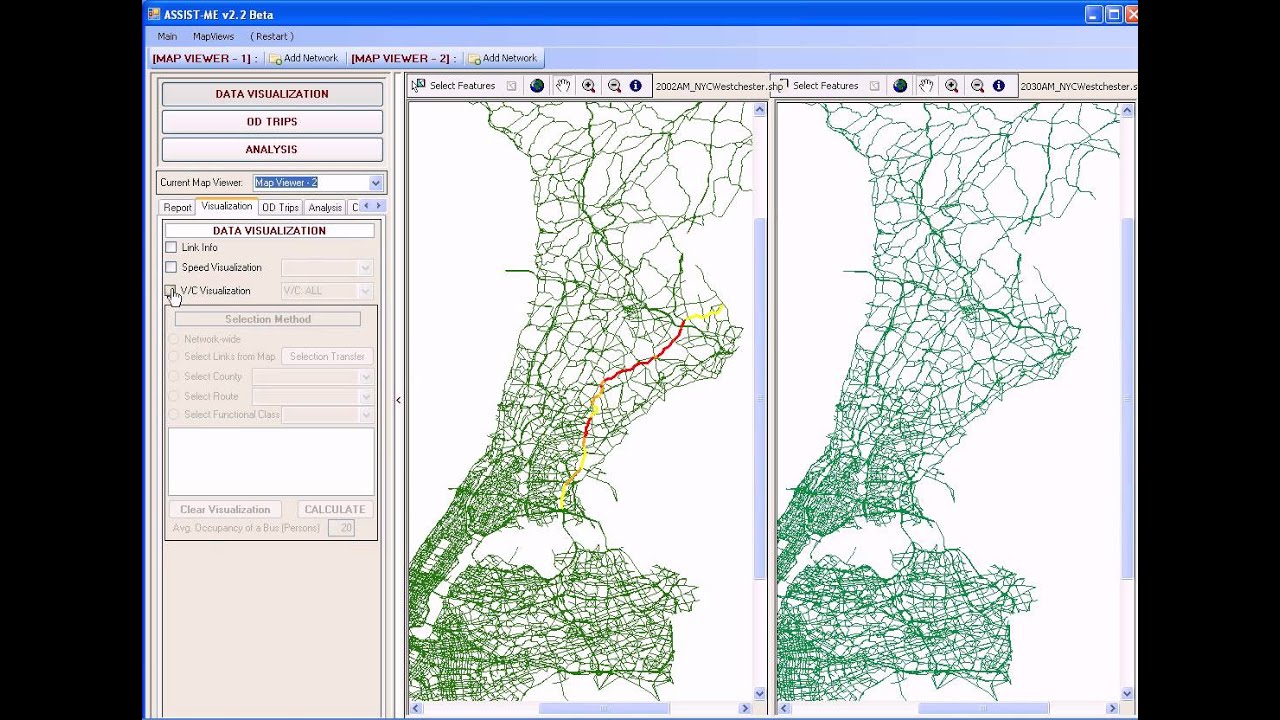1280x720 pixels.
Task: Select zoom out tool in Map Viewer 2
Action: click(x=977, y=86)
